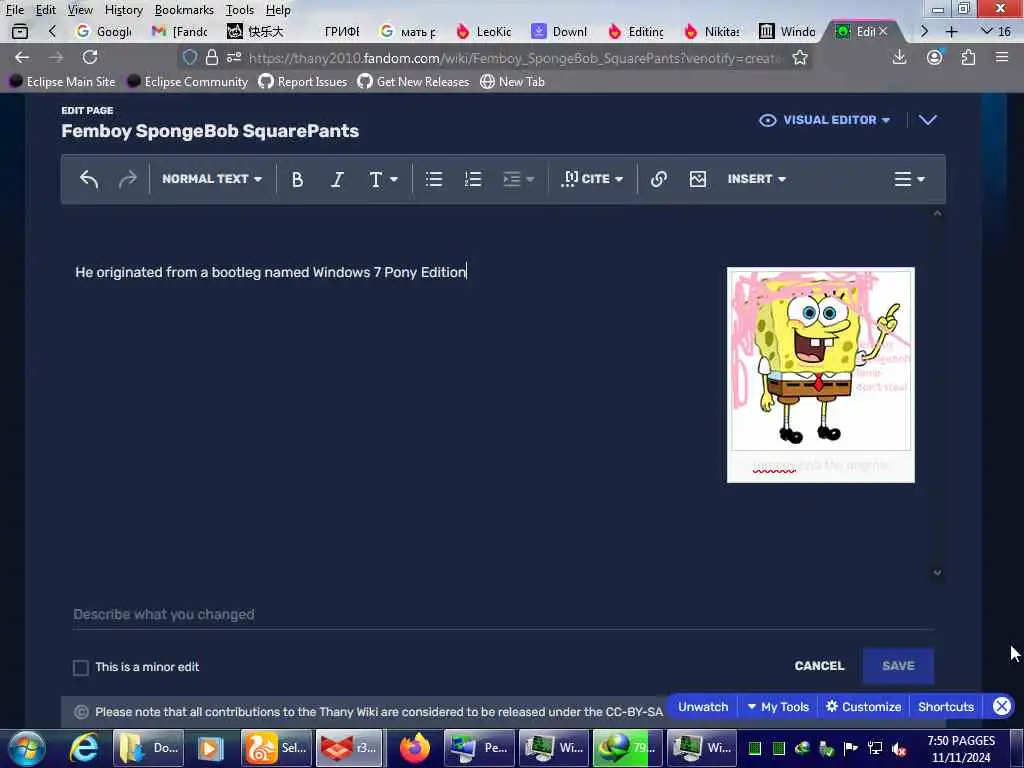This screenshot has width=1024, height=768.
Task: Go back with the browser back arrow
Action: pyautogui.click(x=22, y=57)
